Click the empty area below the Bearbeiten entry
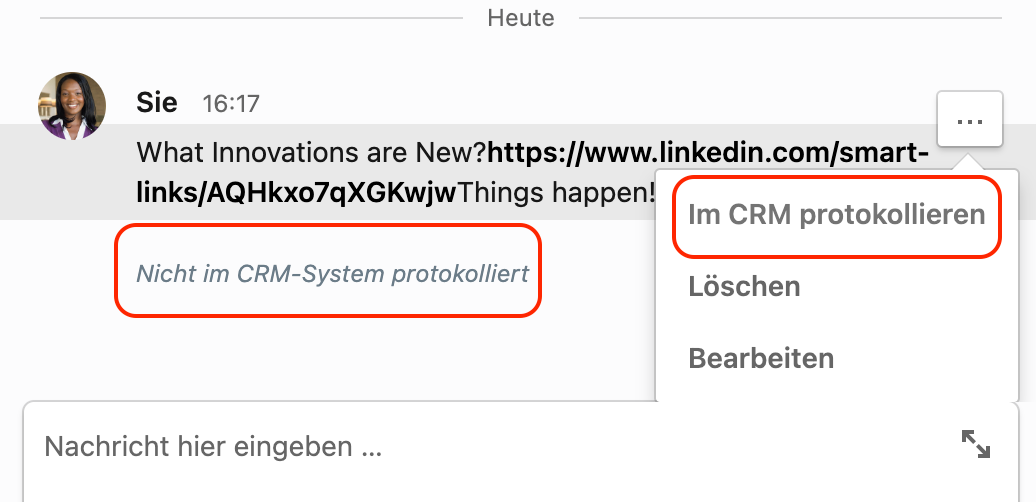This screenshot has width=1036, height=502. [836, 388]
